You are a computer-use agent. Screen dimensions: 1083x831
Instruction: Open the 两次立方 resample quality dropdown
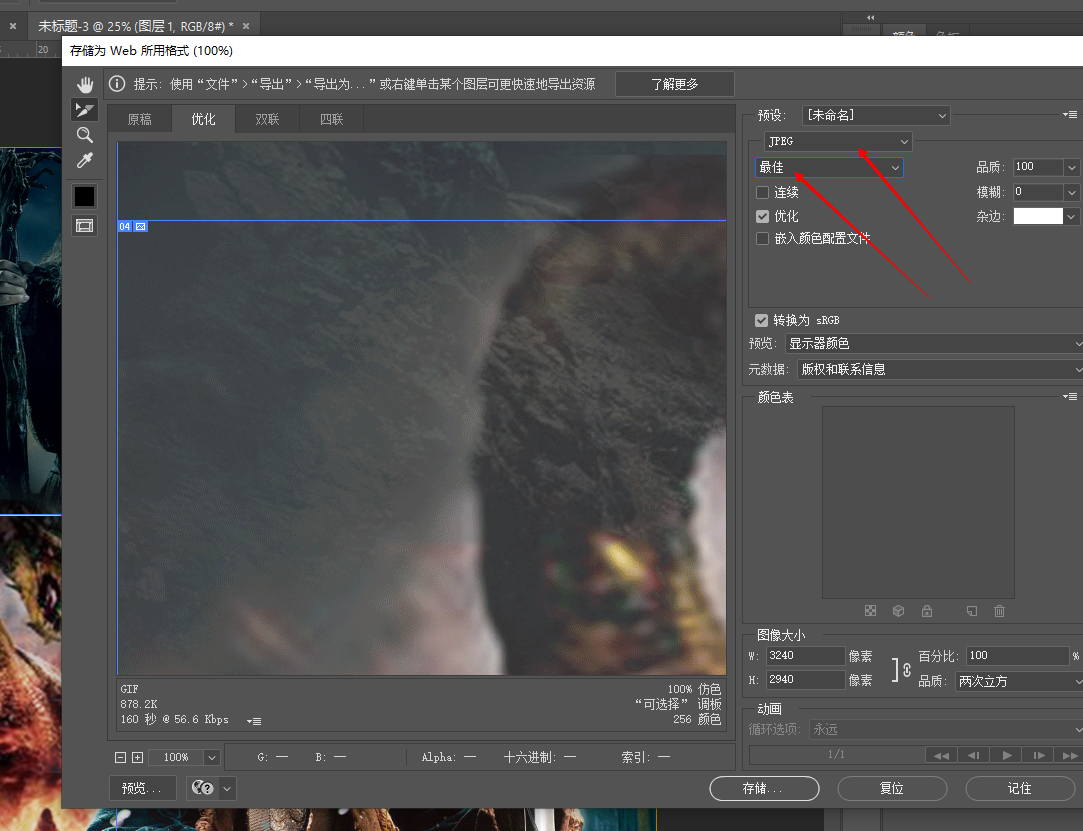[x=1019, y=681]
